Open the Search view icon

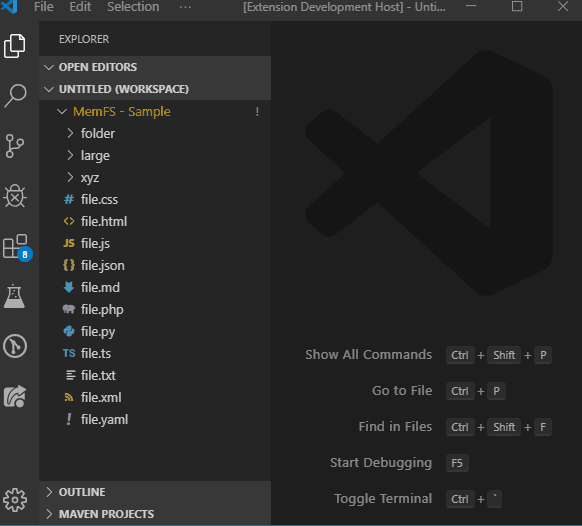click(x=15, y=95)
